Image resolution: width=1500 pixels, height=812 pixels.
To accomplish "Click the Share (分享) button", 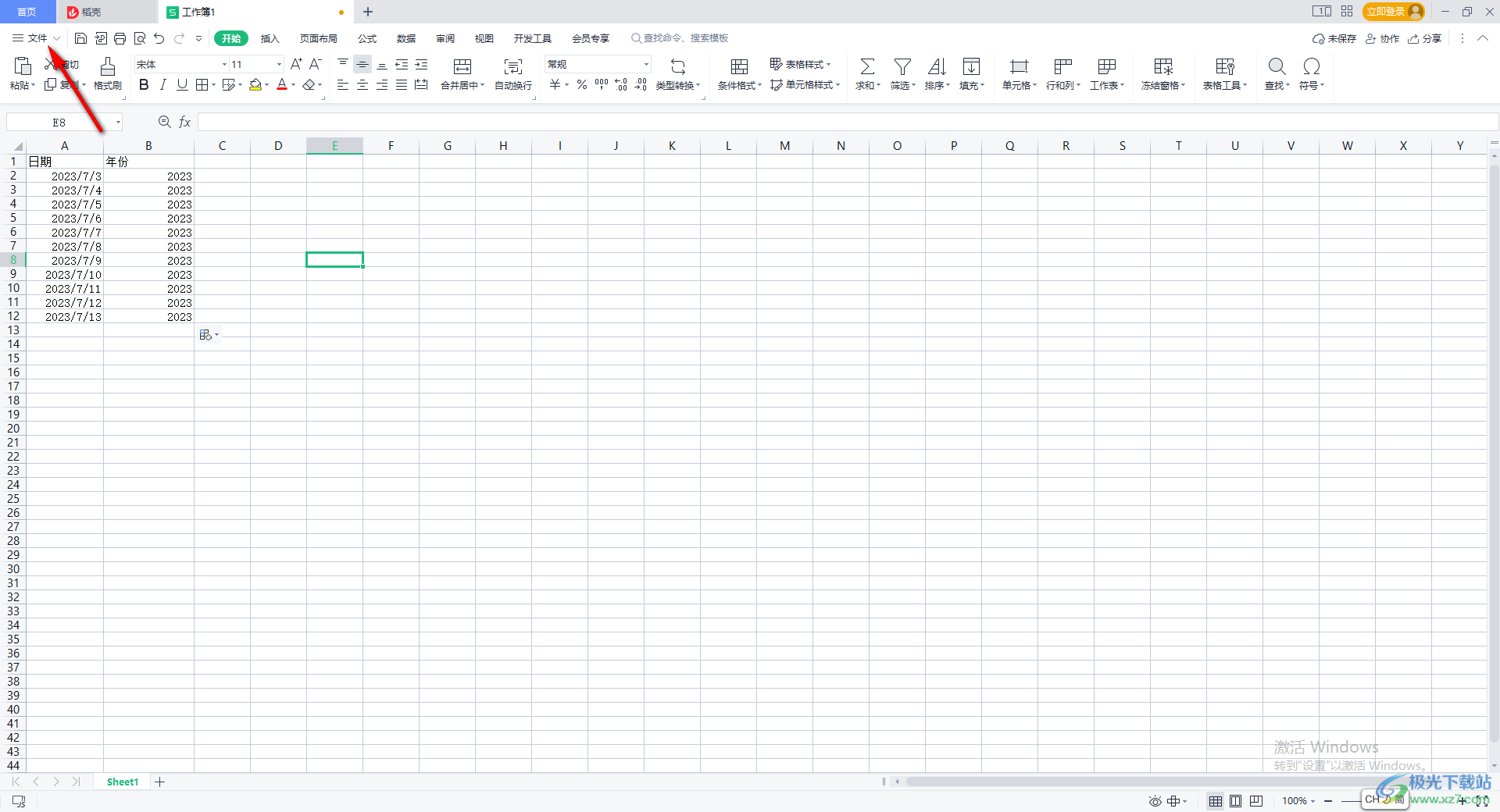I will pos(1424,38).
